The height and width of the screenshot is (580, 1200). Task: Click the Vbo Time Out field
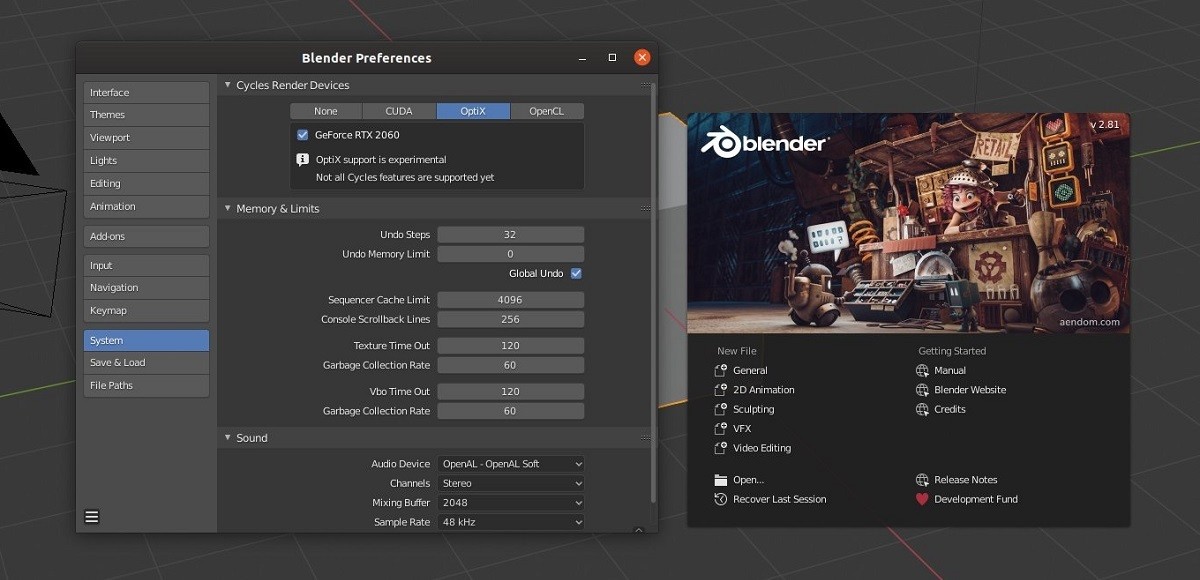pyautogui.click(x=511, y=391)
